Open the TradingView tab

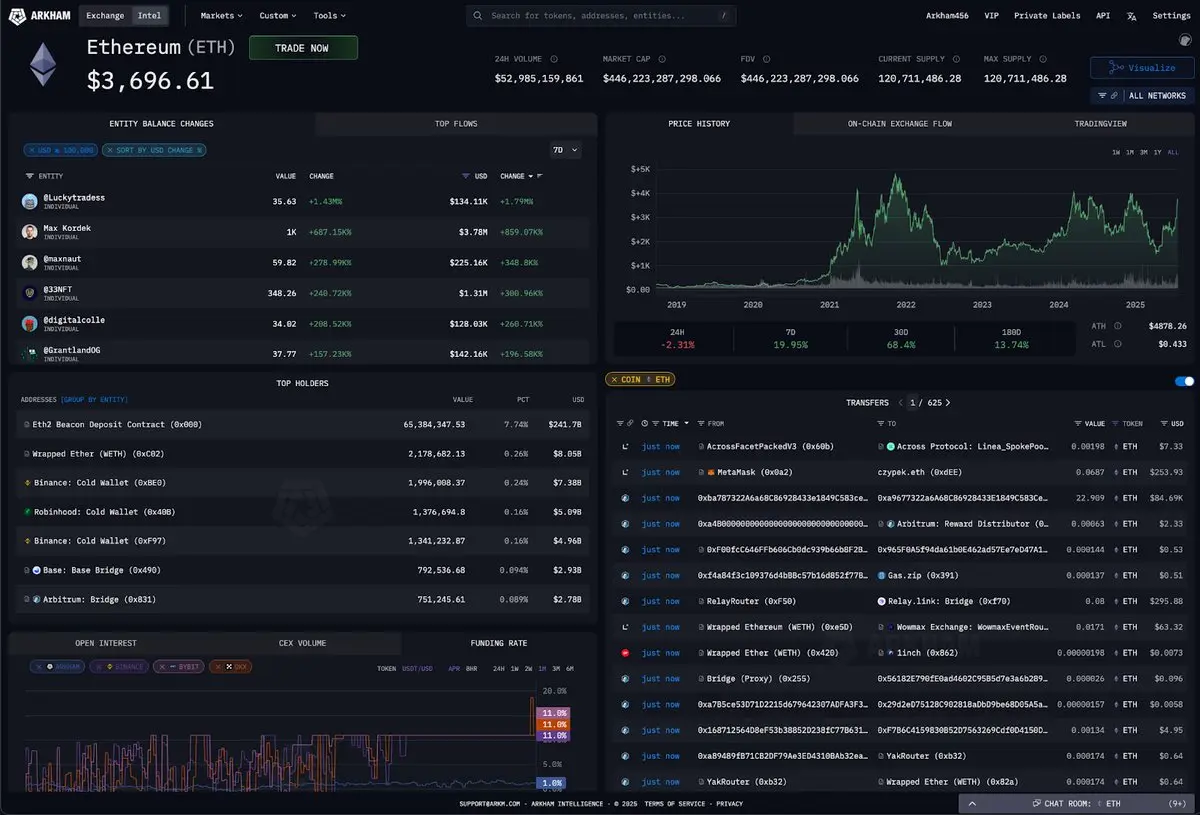coord(1100,124)
